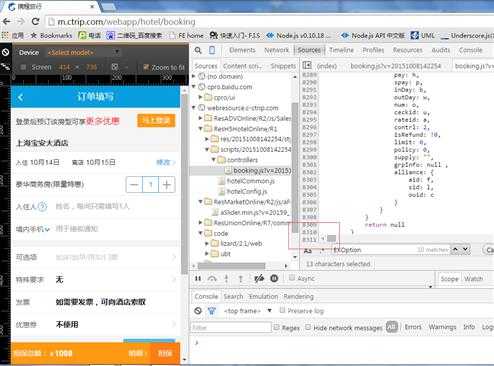Viewport: 494px width, 366px height.
Task: Open the Snippets sidebar tab
Action: tap(283, 66)
